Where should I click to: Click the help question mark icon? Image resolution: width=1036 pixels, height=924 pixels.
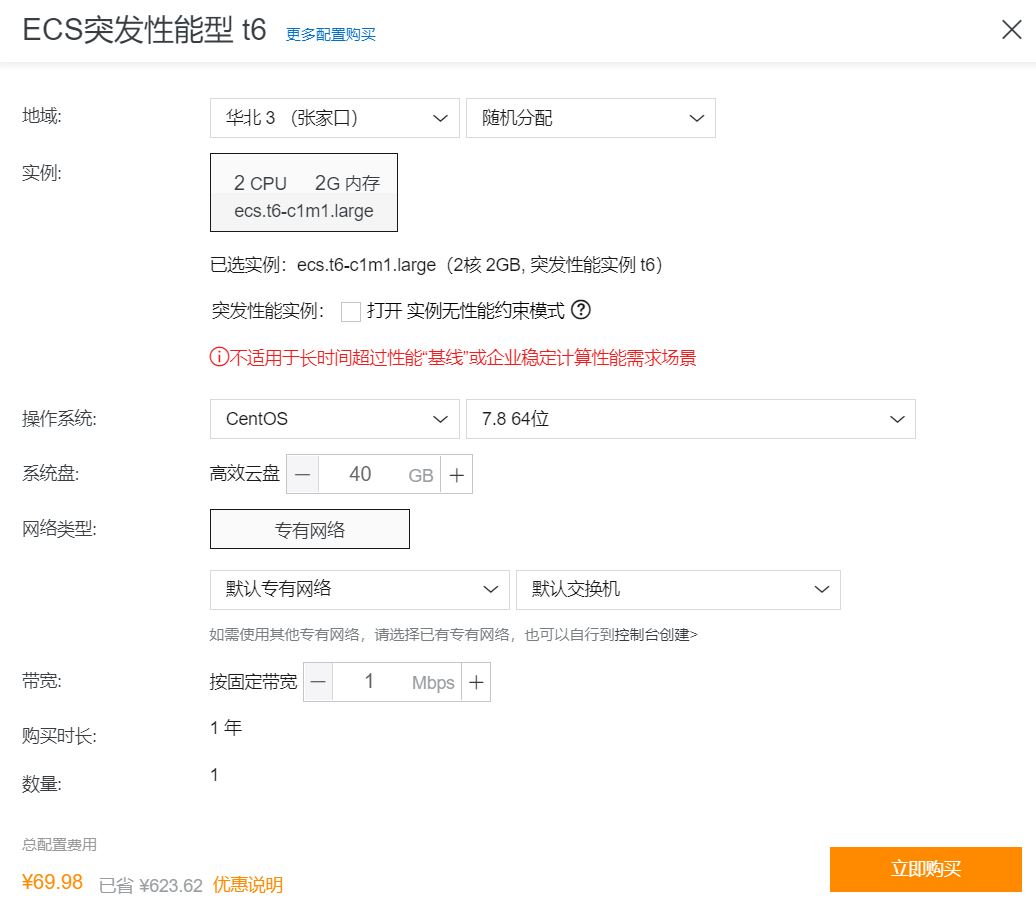point(581,310)
